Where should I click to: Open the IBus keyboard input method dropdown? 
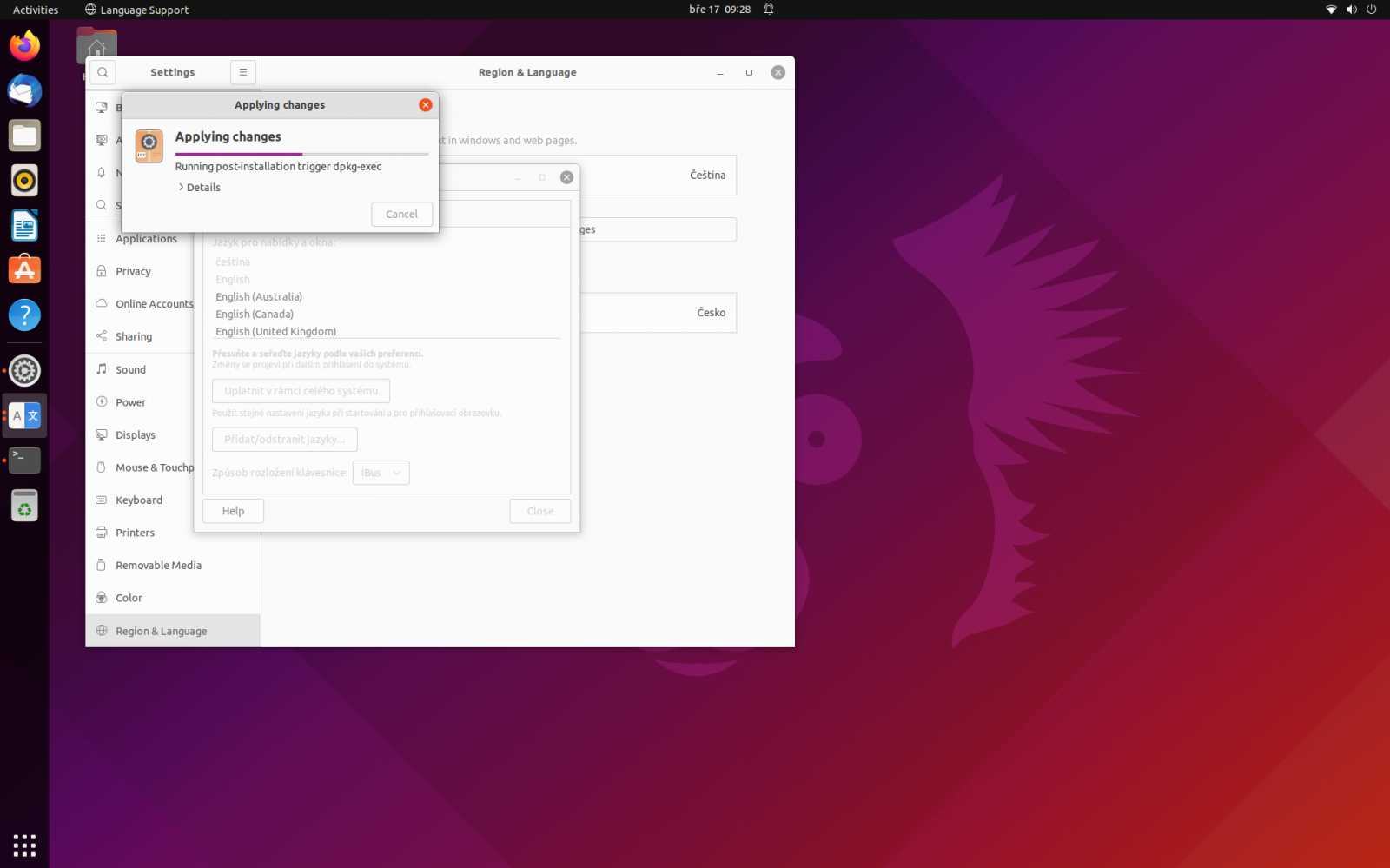pyautogui.click(x=381, y=473)
